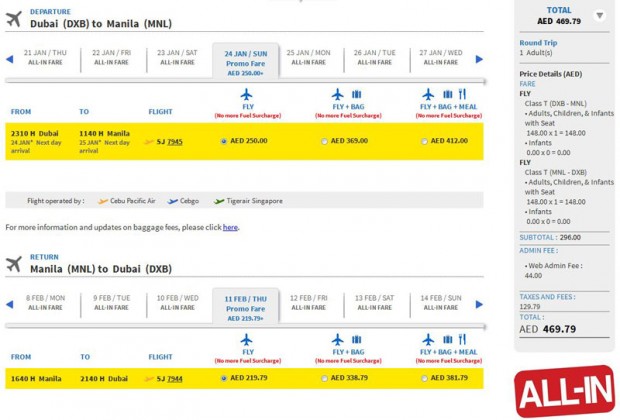This screenshot has height=420, width=620.
Task: Select AED 250.00 Fly fare for departure
Action: point(224,141)
